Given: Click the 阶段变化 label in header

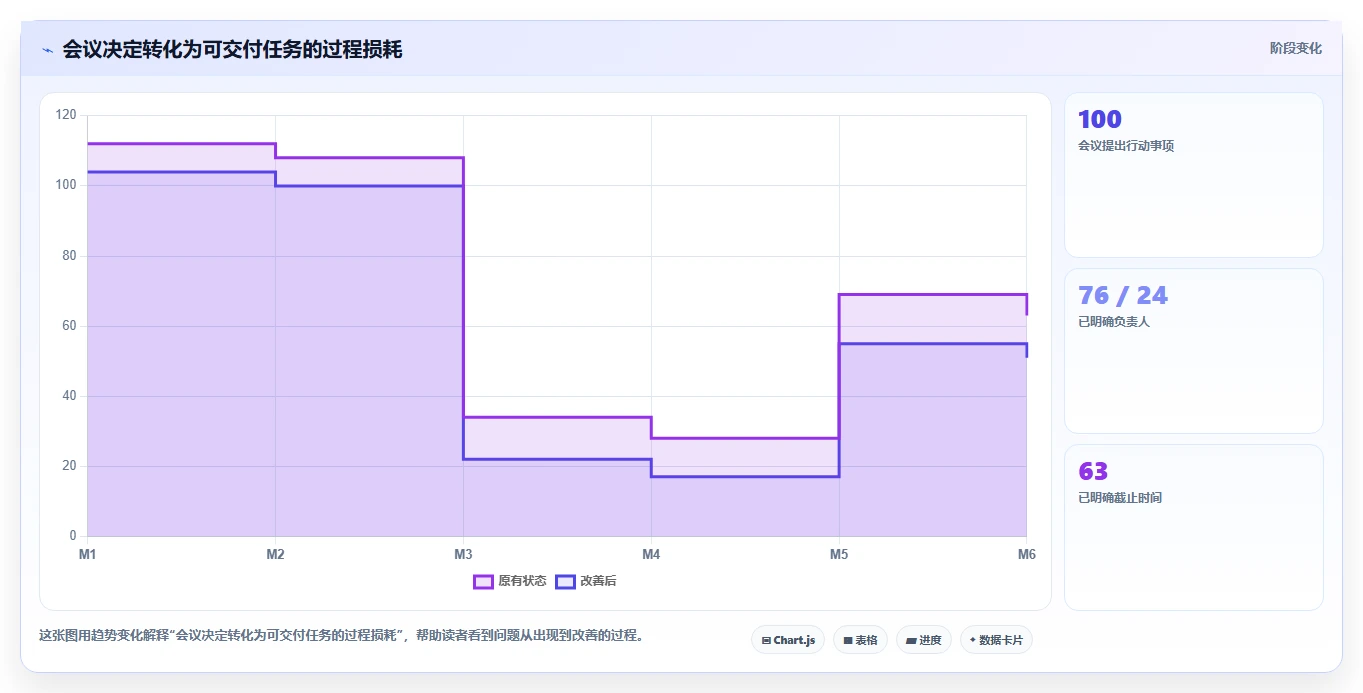Looking at the screenshot, I should [1296, 49].
